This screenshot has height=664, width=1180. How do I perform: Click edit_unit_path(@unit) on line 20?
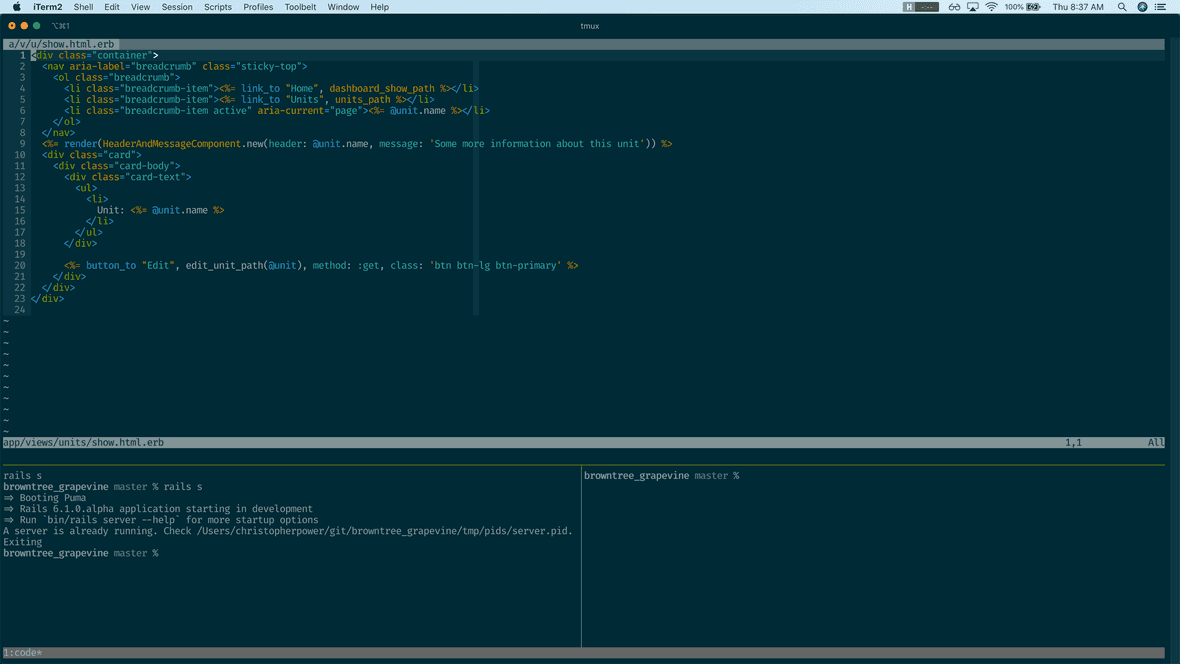244,266
